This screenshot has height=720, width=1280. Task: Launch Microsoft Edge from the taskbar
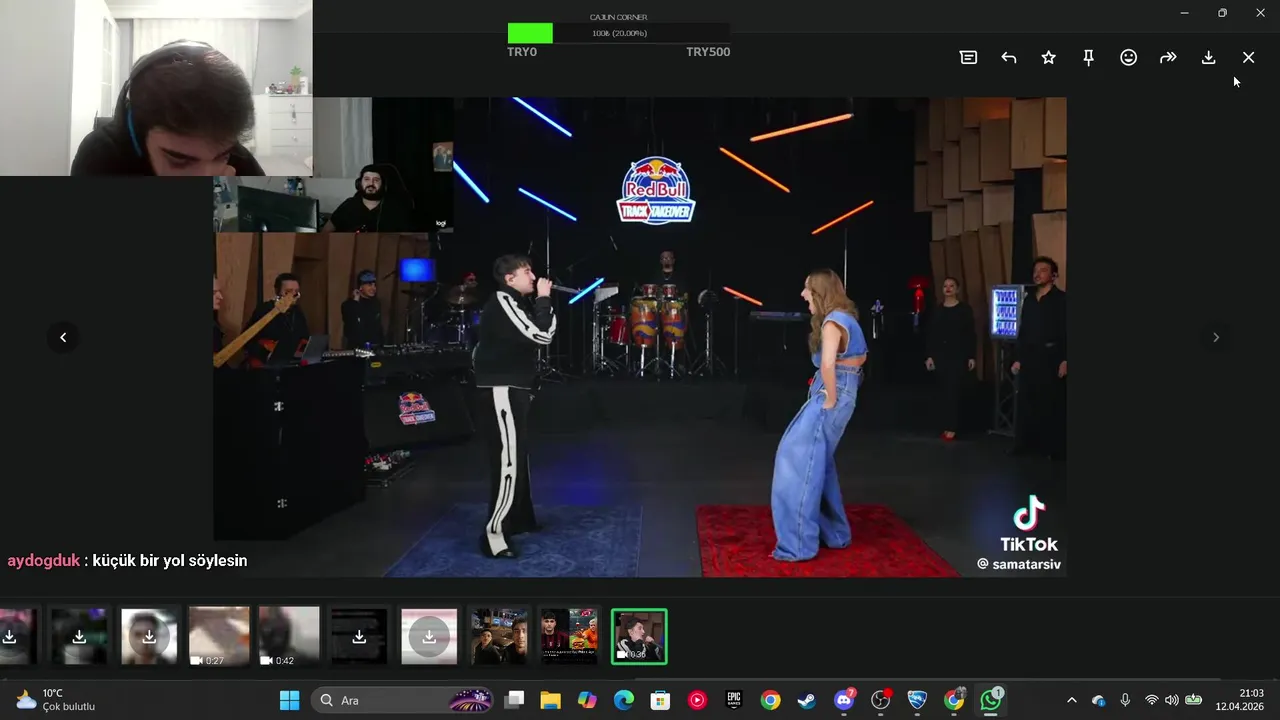624,700
